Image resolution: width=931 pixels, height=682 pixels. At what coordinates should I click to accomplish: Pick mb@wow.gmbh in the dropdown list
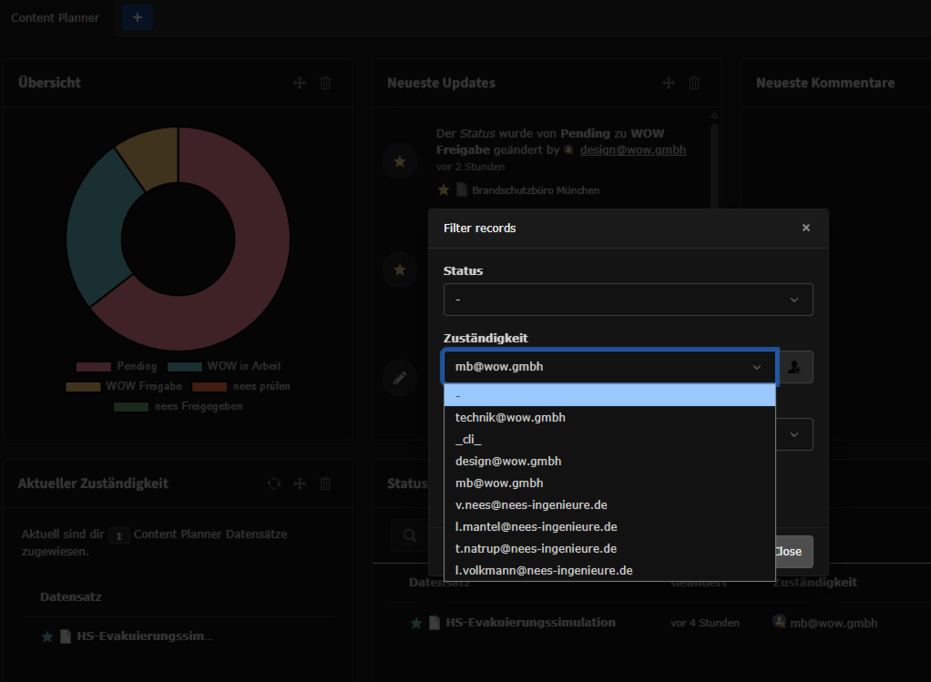click(610, 483)
